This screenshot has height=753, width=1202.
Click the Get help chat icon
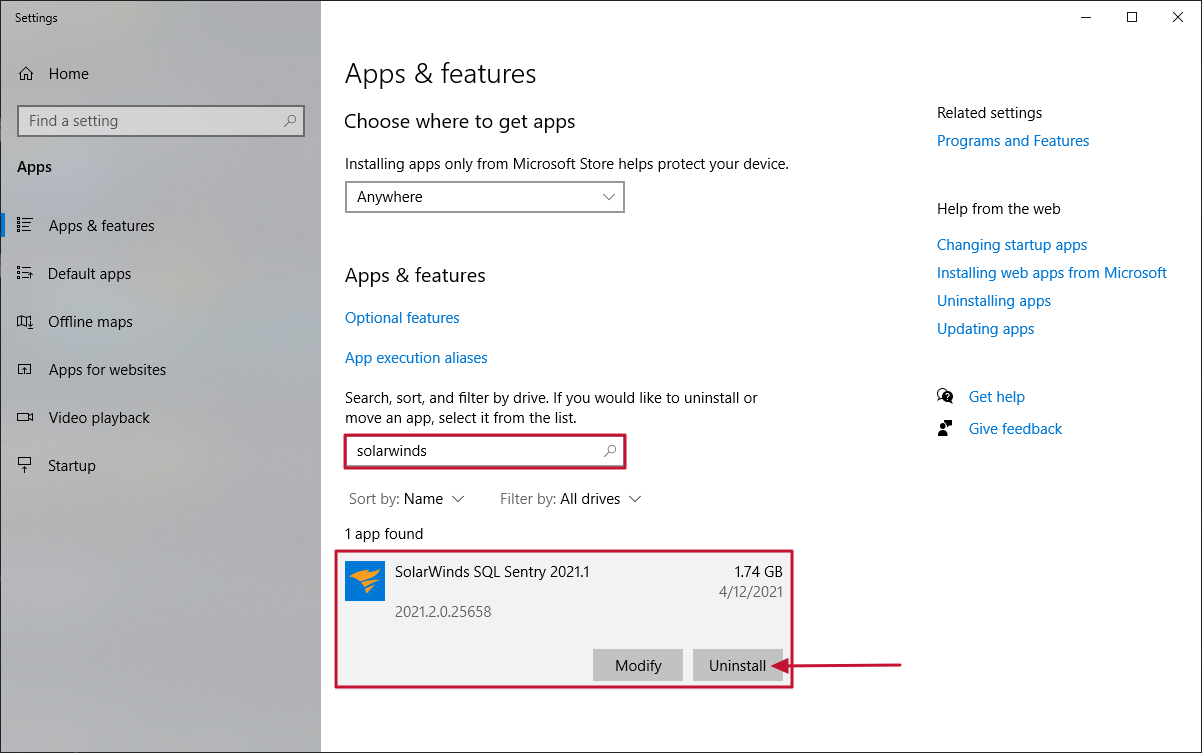[945, 397]
